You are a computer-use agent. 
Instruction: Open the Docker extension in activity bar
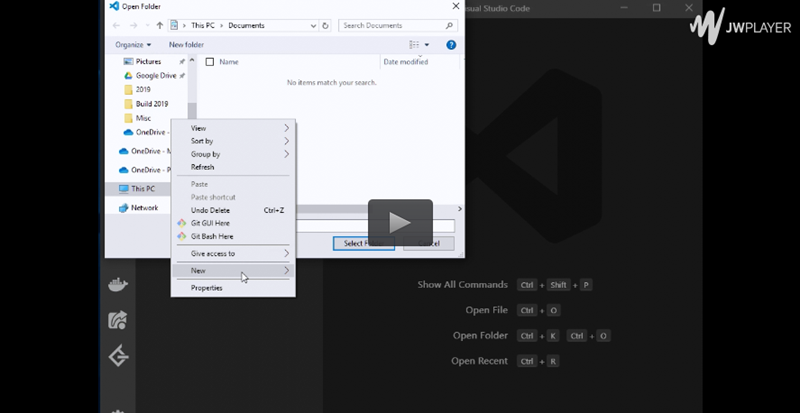tap(117, 285)
